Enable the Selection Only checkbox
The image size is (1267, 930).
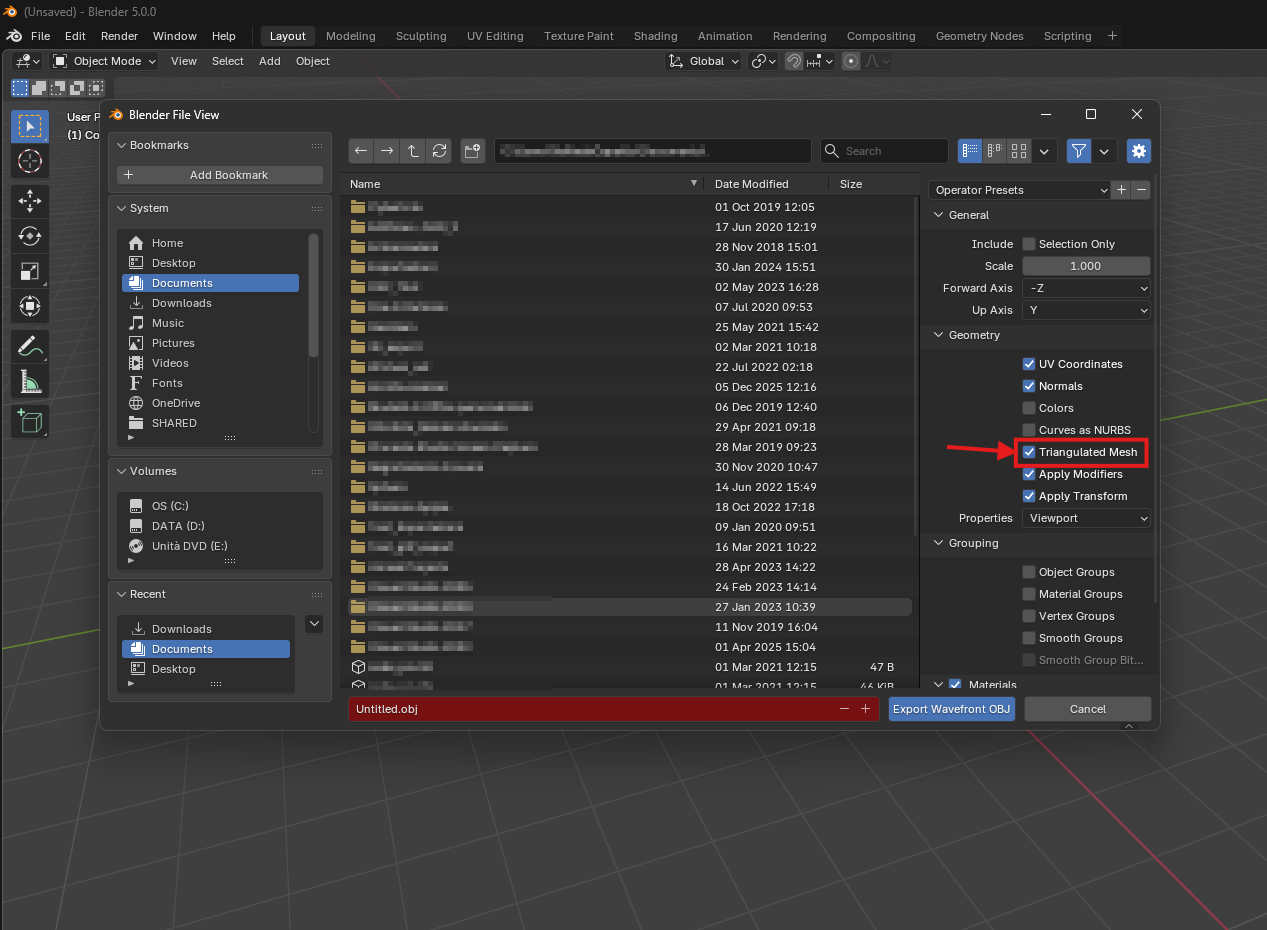coord(1029,244)
